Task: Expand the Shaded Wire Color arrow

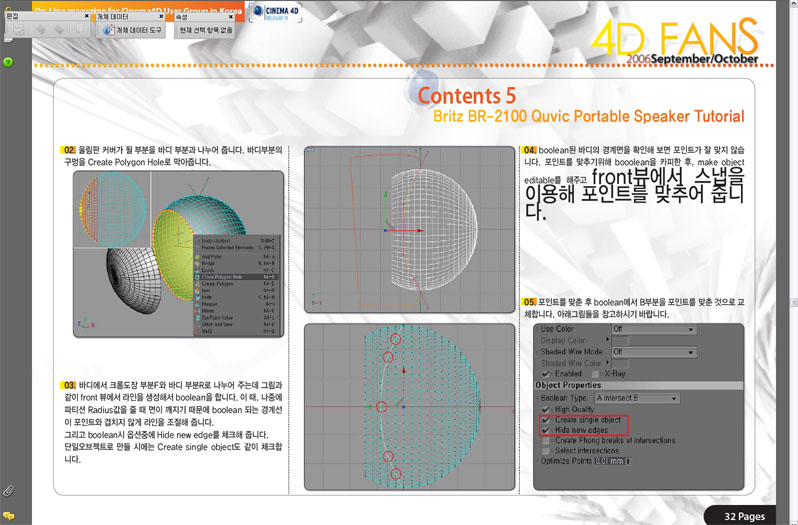Action: point(607,363)
